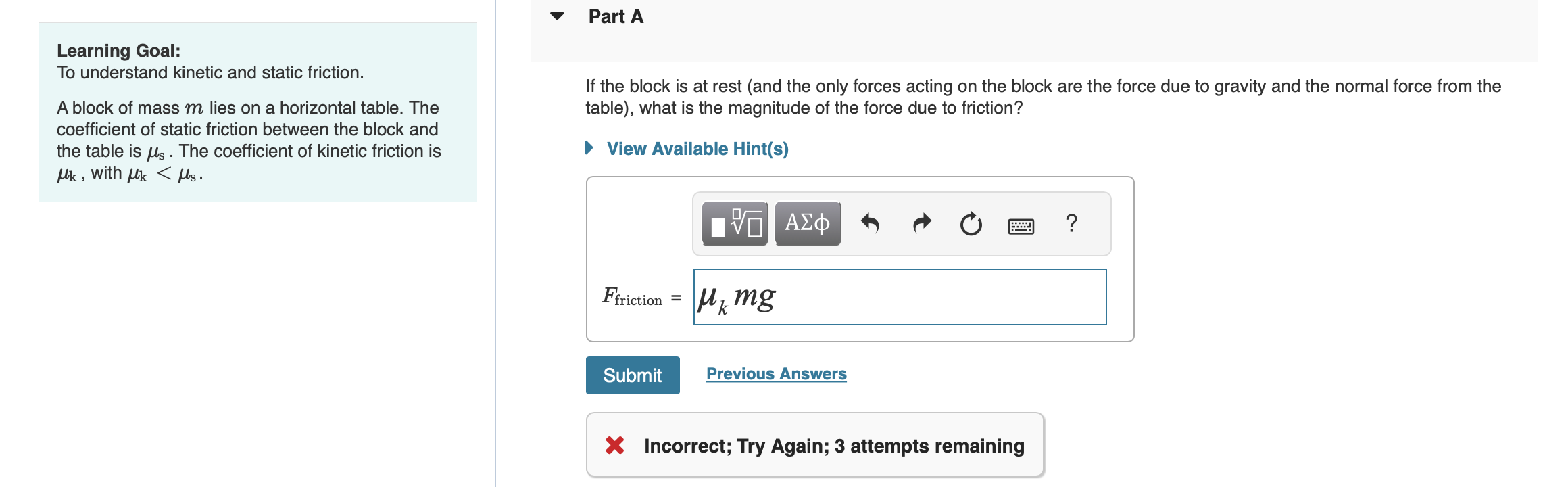Screen dimensions: 1568x487
Task: Click the red X incorrect indicator
Action: [614, 446]
